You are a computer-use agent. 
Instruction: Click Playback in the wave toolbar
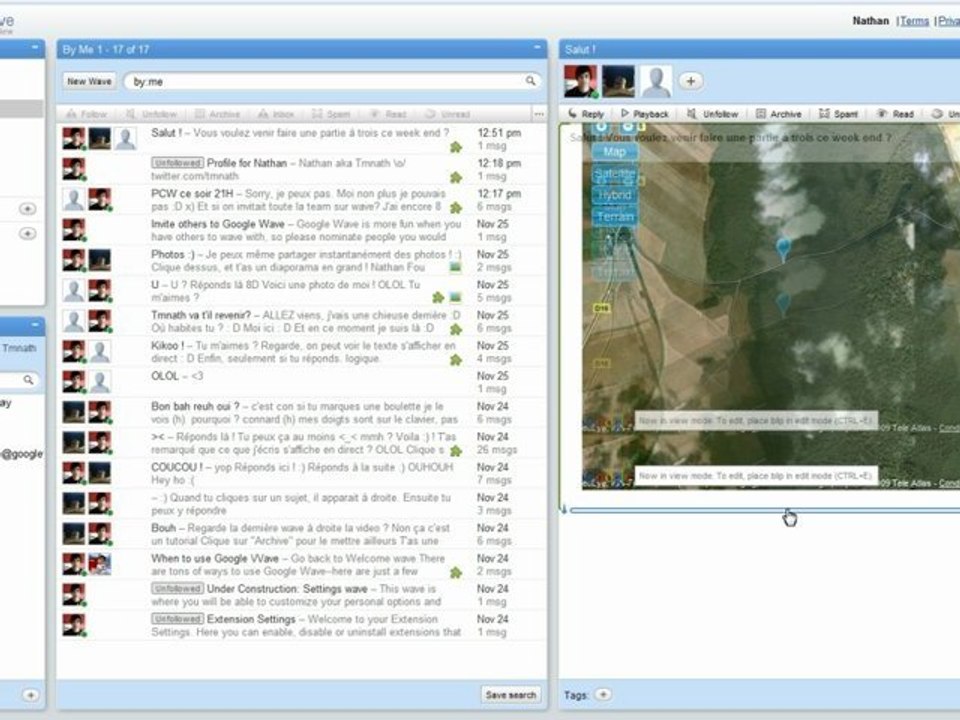pos(645,114)
